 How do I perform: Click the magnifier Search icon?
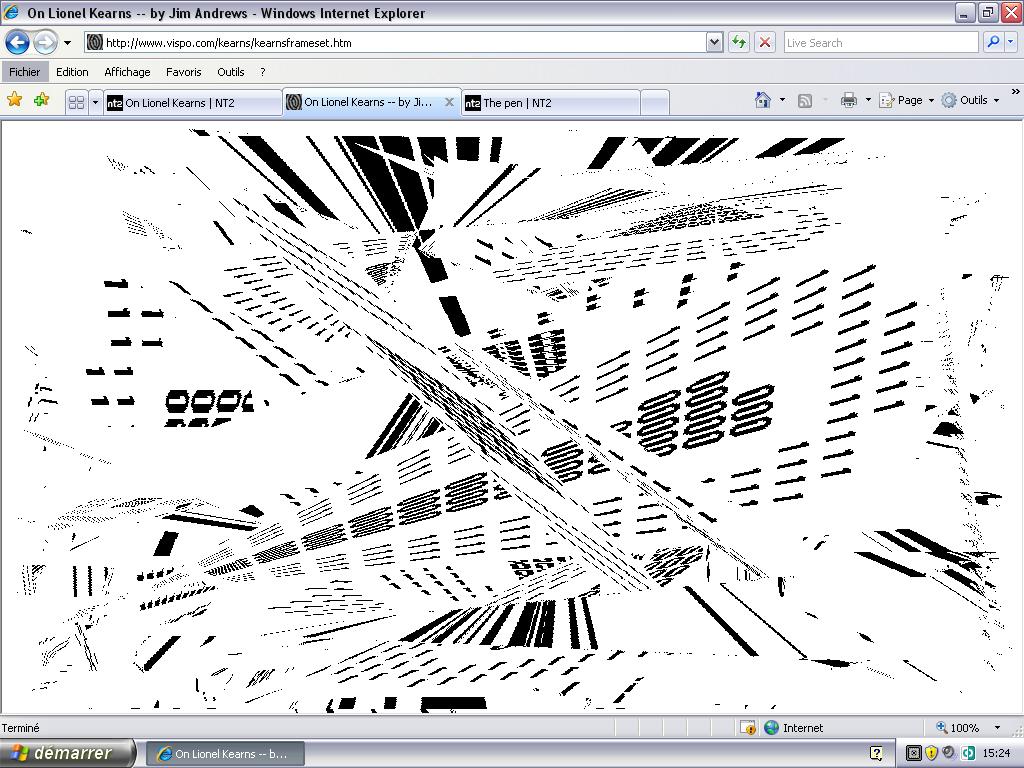click(993, 42)
